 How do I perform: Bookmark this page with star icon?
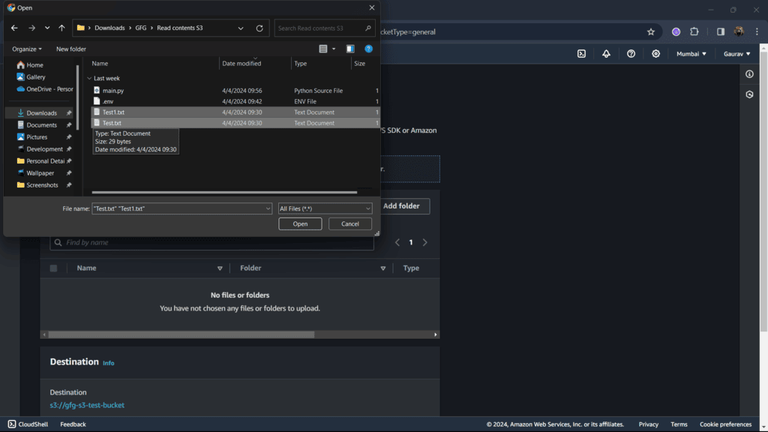tap(651, 32)
